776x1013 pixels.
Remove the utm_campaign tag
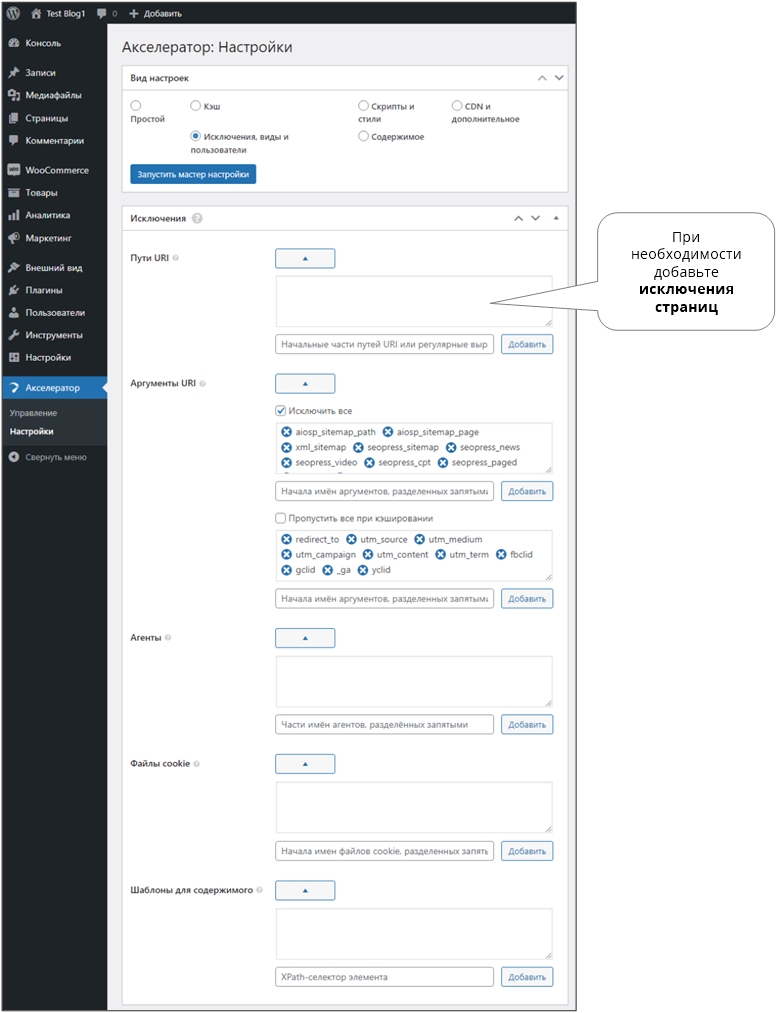tap(286, 554)
